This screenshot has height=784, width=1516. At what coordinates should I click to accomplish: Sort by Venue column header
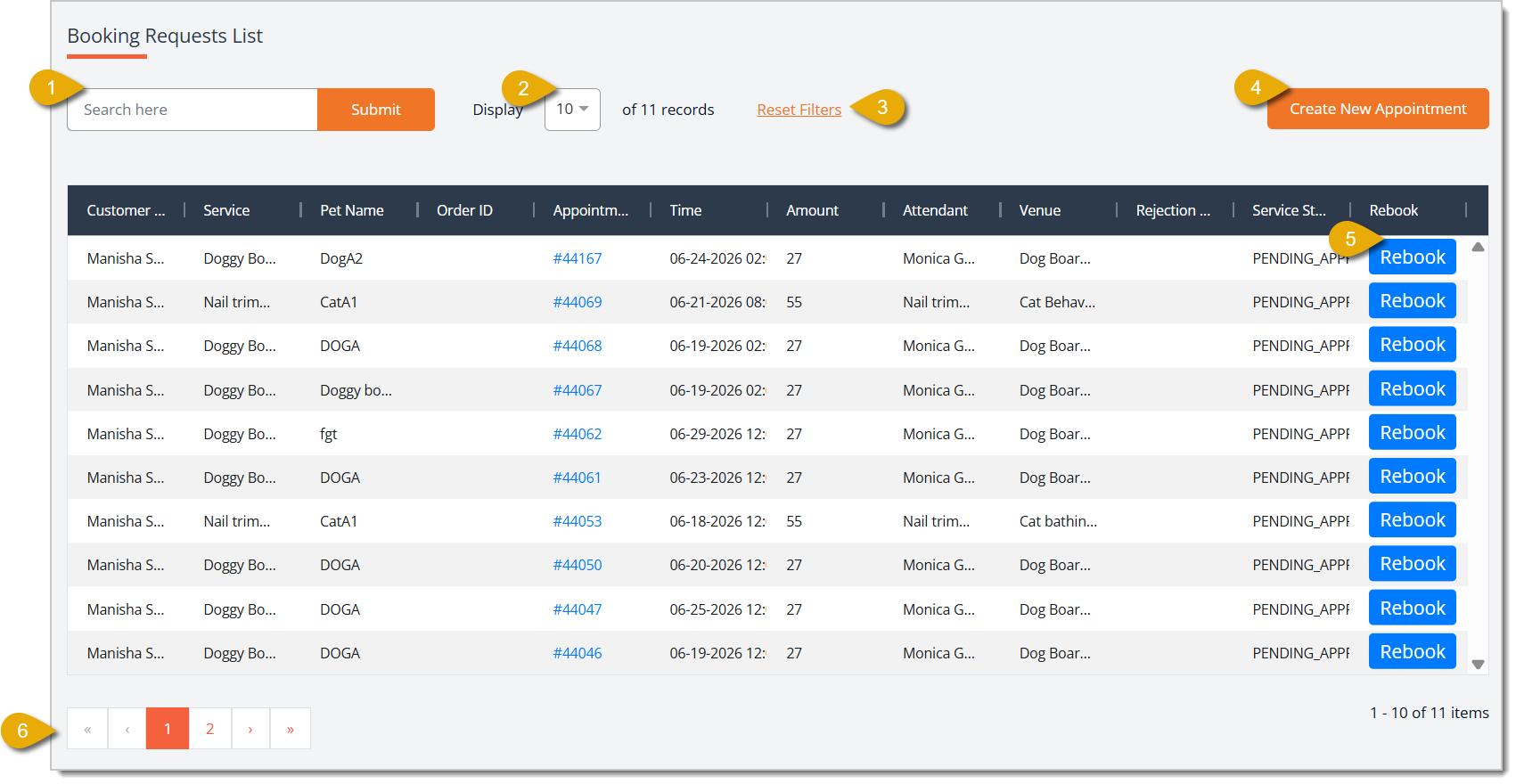point(1040,210)
